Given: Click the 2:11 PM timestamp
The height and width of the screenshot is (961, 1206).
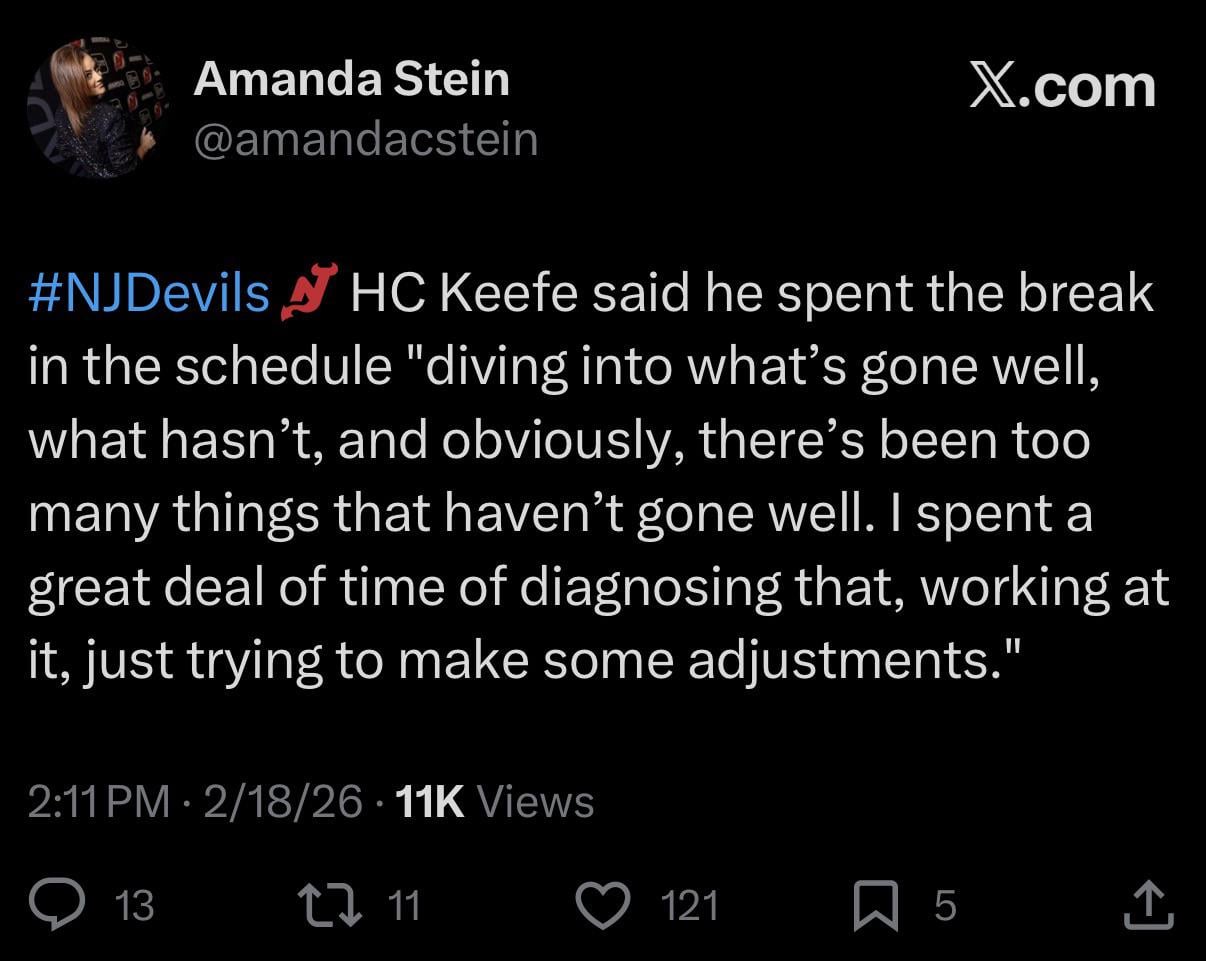Looking at the screenshot, I should tap(98, 802).
